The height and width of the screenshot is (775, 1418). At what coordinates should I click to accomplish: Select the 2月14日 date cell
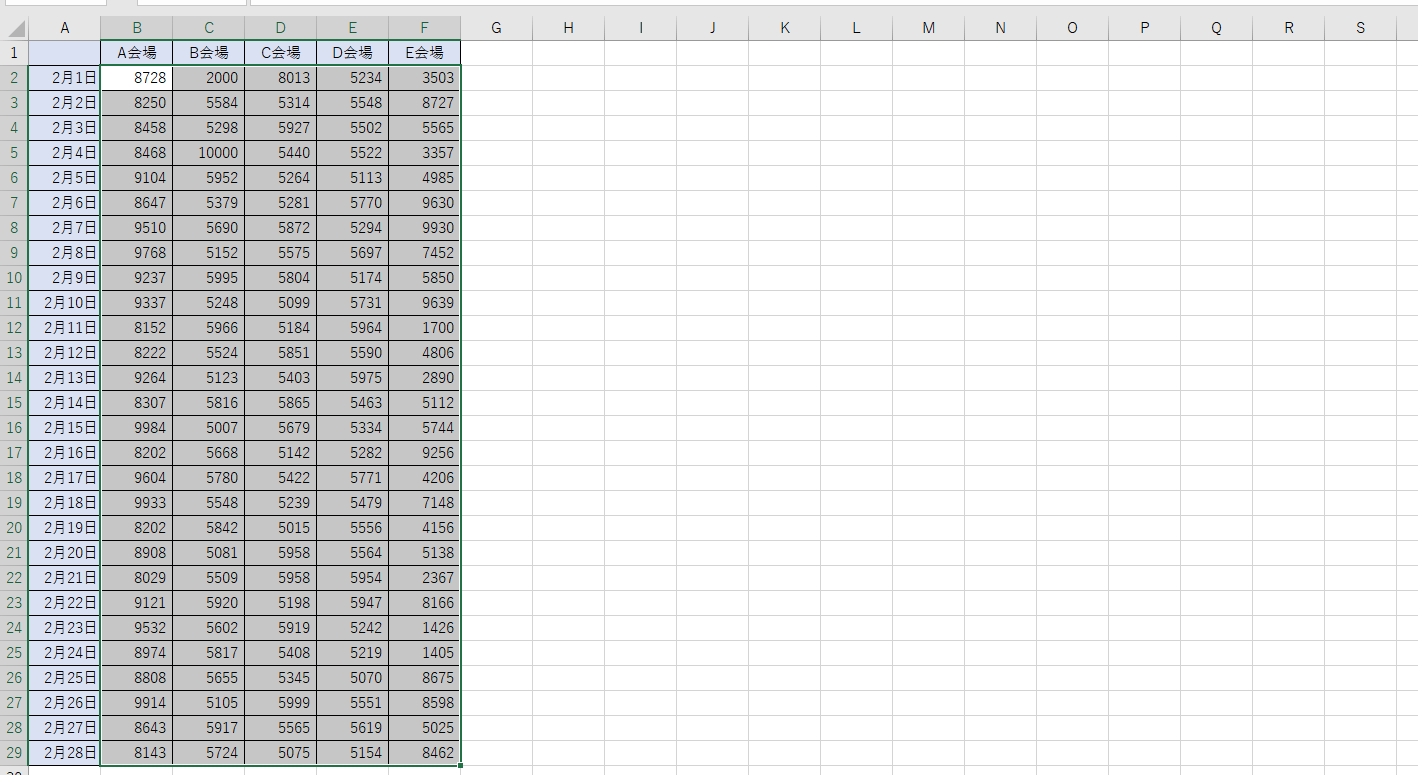(x=65, y=403)
